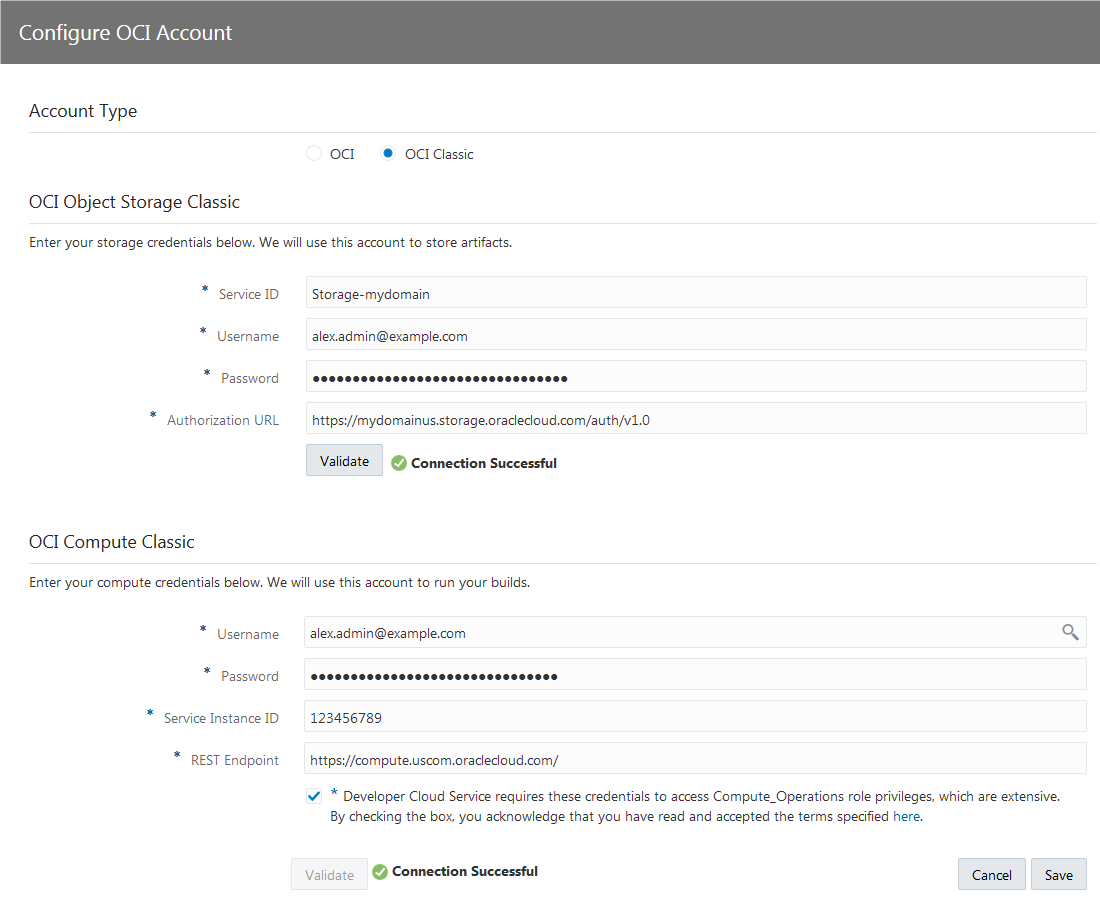
Task: Save the OCI account configuration
Action: point(1058,875)
